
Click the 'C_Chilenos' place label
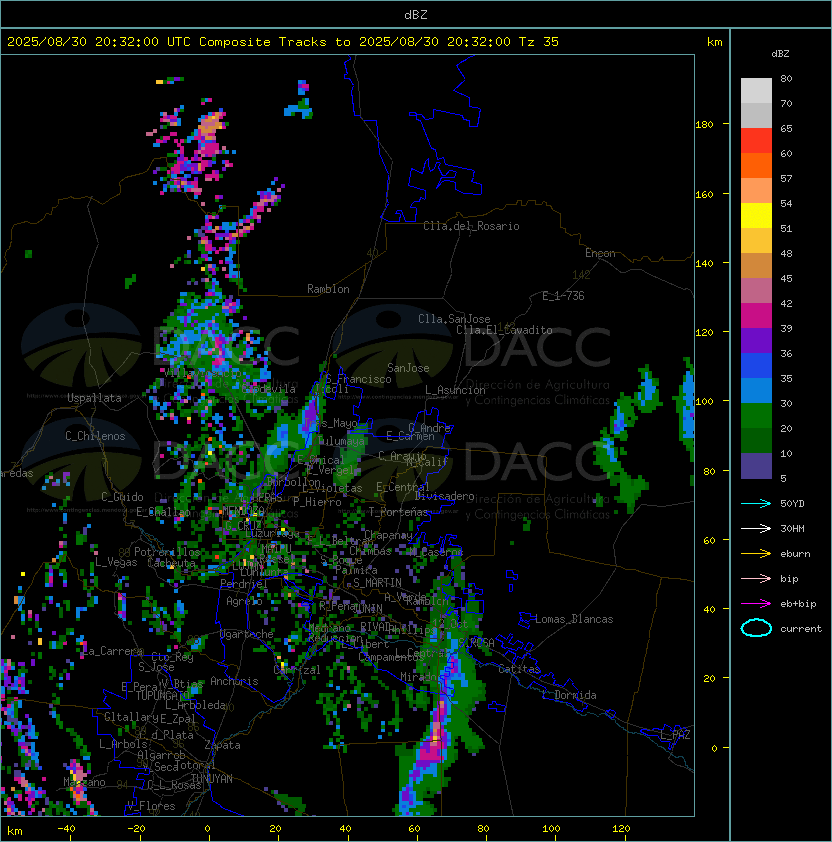[x=95, y=436]
